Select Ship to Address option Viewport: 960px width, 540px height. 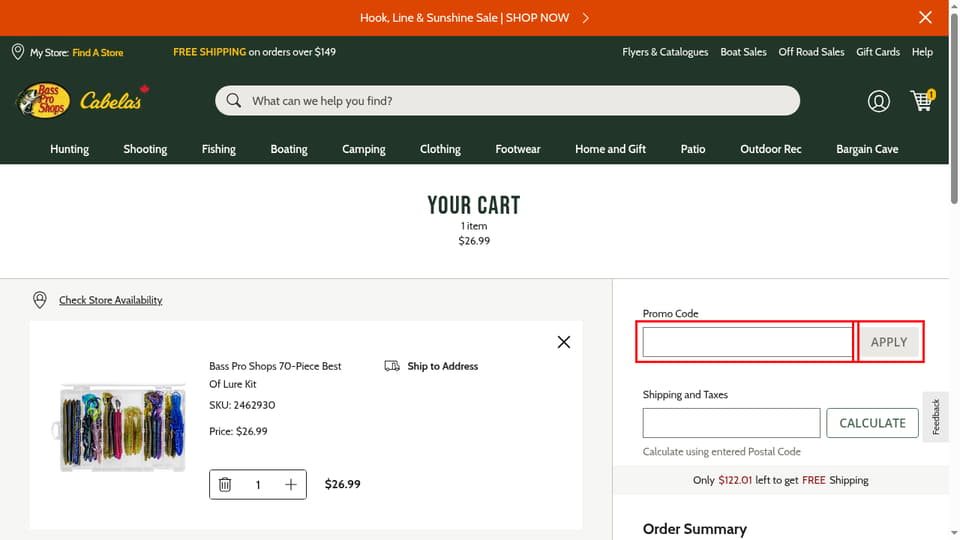coord(442,366)
